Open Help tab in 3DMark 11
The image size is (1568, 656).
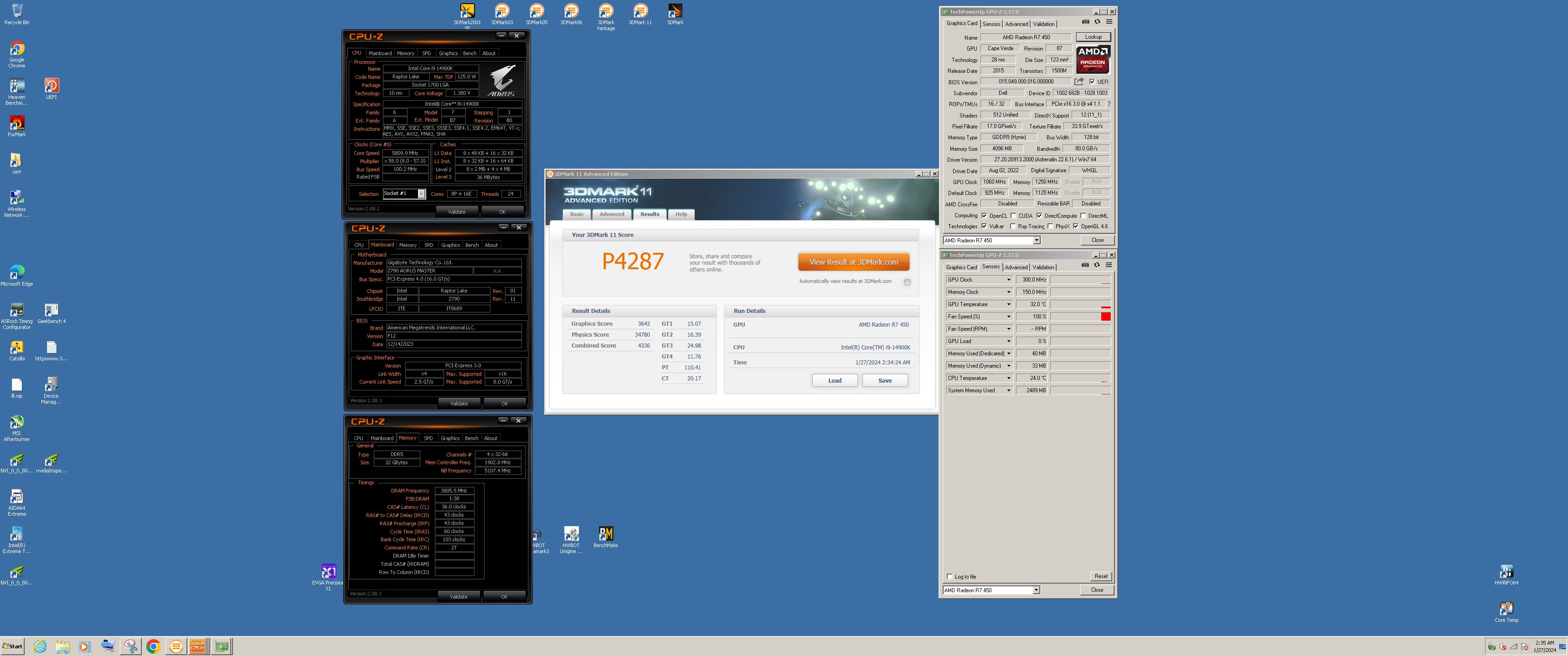pyautogui.click(x=681, y=214)
